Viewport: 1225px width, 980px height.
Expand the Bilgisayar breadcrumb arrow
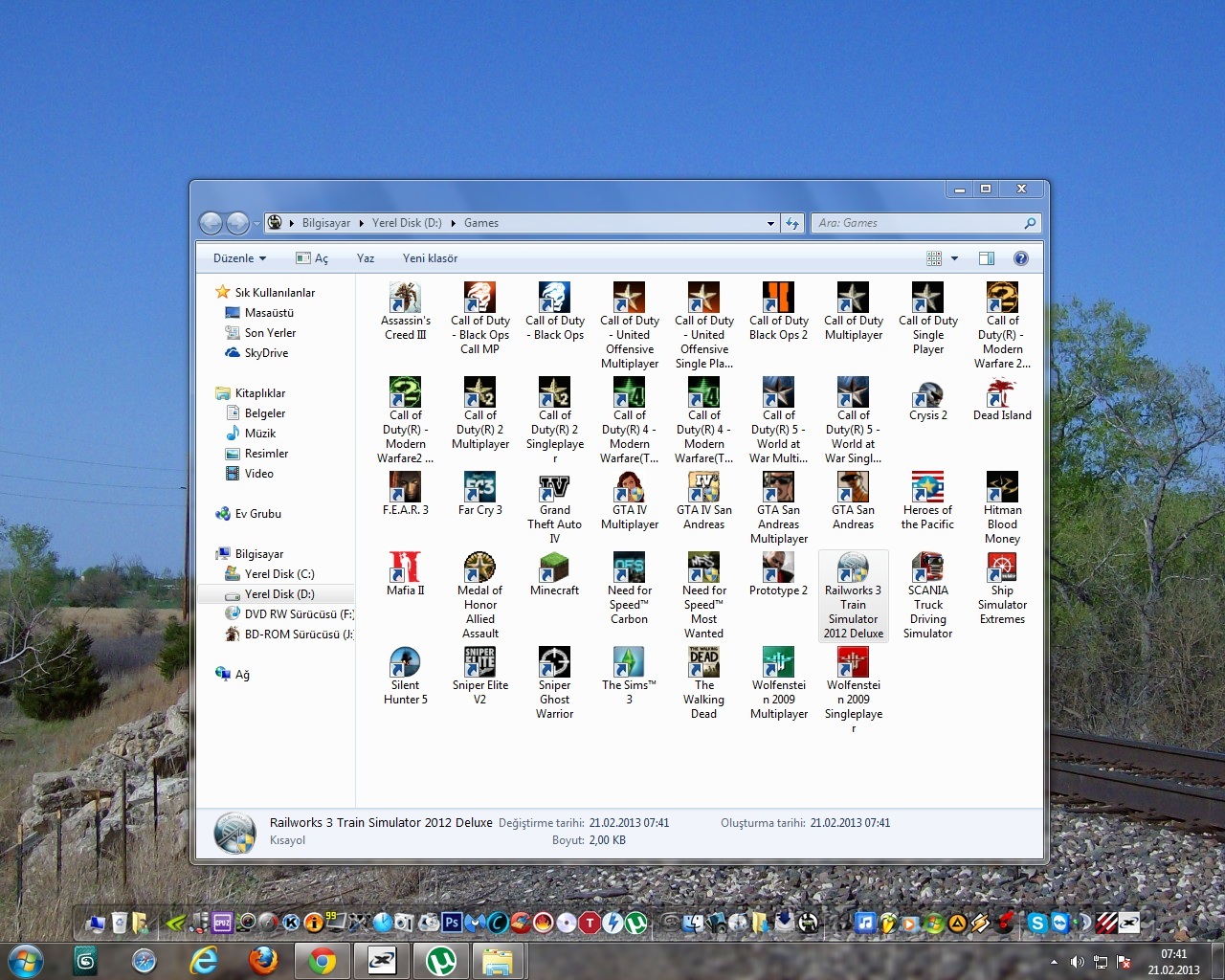click(361, 223)
